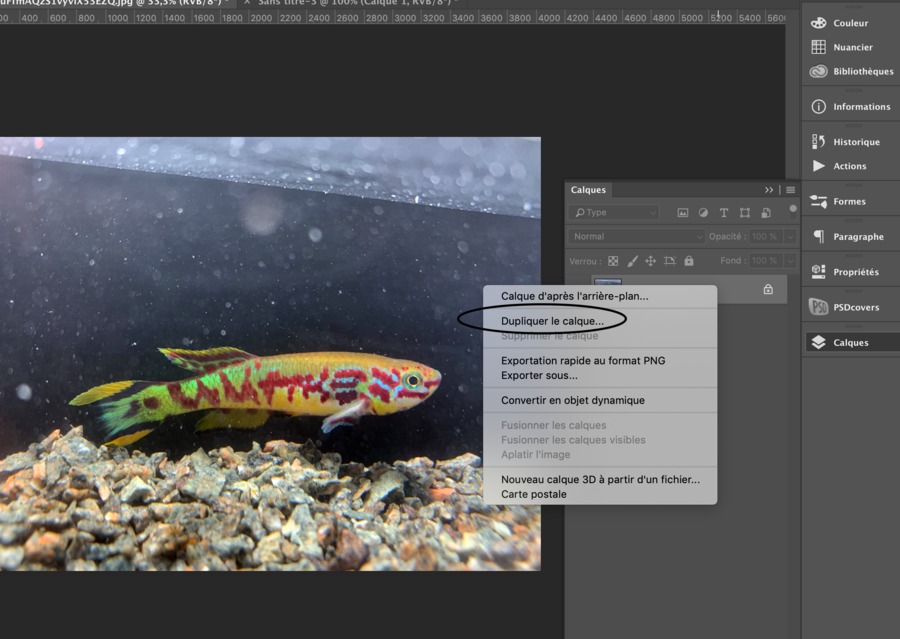
Task: Toggle lock position move icon
Action: [650, 261]
